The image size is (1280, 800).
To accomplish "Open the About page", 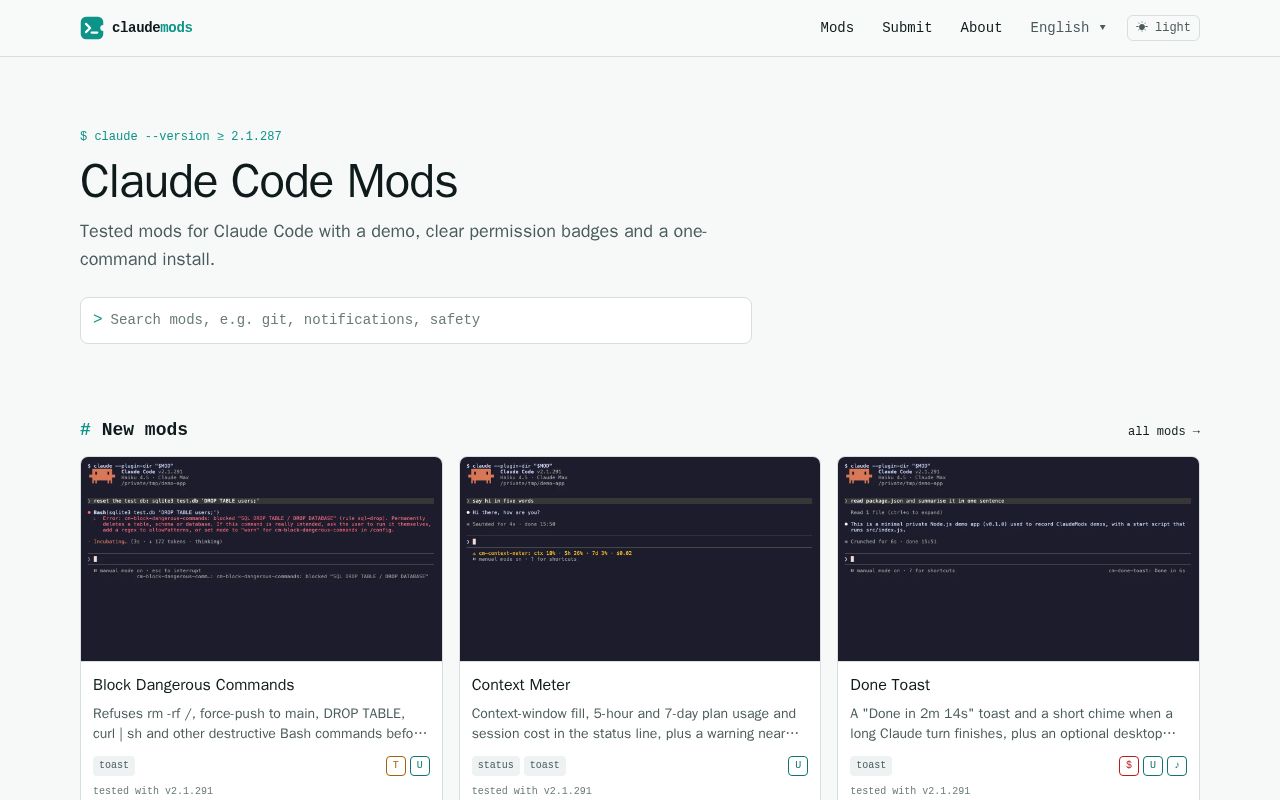I will 981,28.
